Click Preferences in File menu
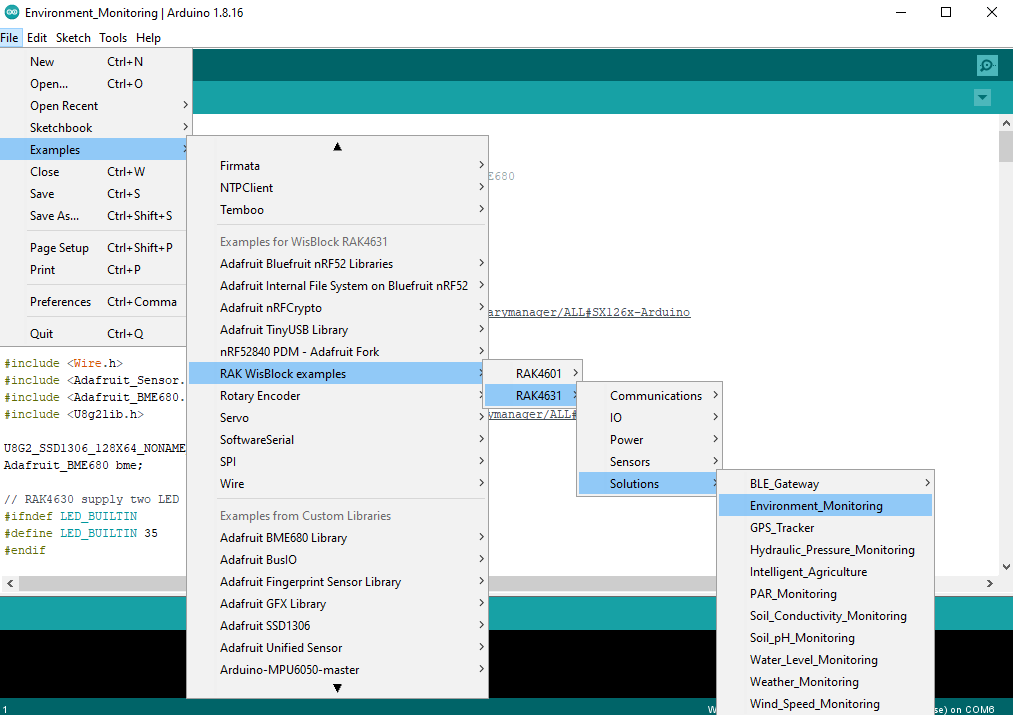 pyautogui.click(x=60, y=302)
